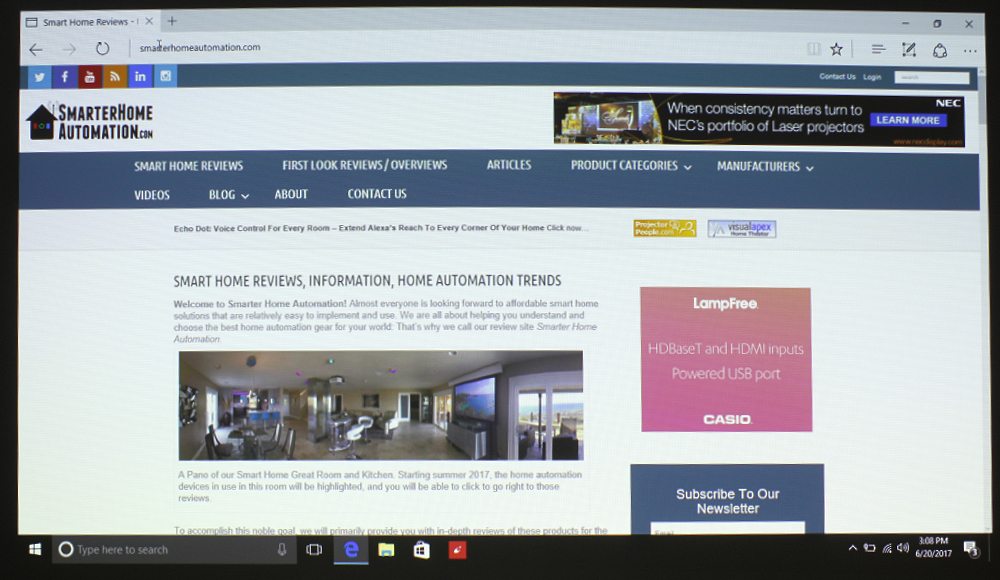1000x580 pixels.
Task: Click the Great Room panorama image
Action: [x=381, y=405]
